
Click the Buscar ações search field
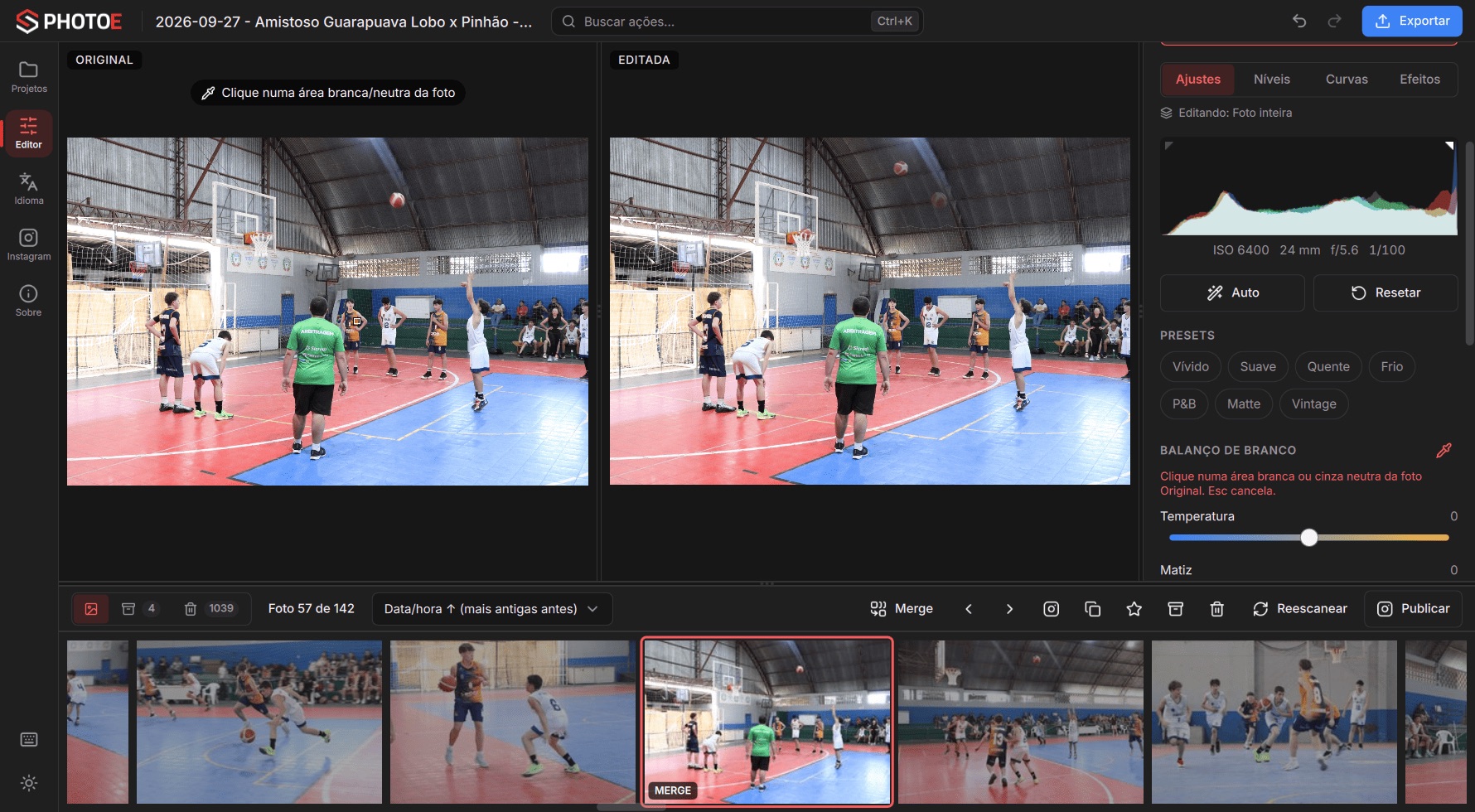pos(737,22)
